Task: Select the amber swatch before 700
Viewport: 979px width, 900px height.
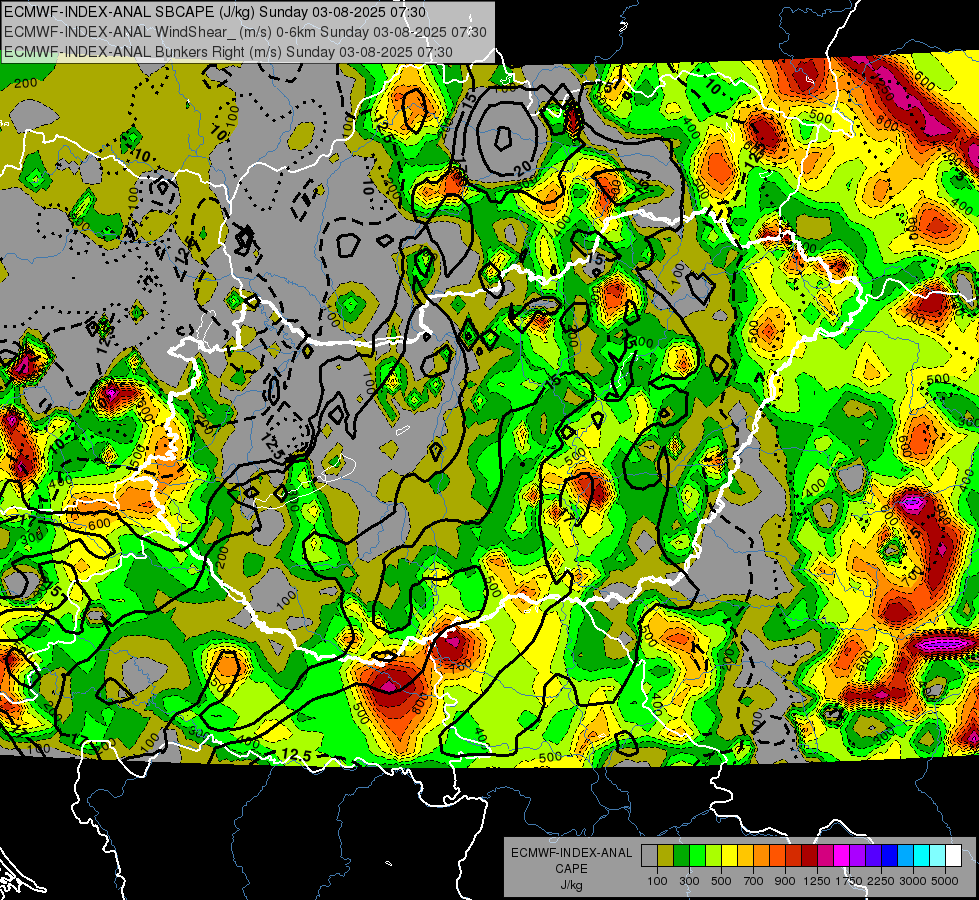Action: pyautogui.click(x=745, y=856)
